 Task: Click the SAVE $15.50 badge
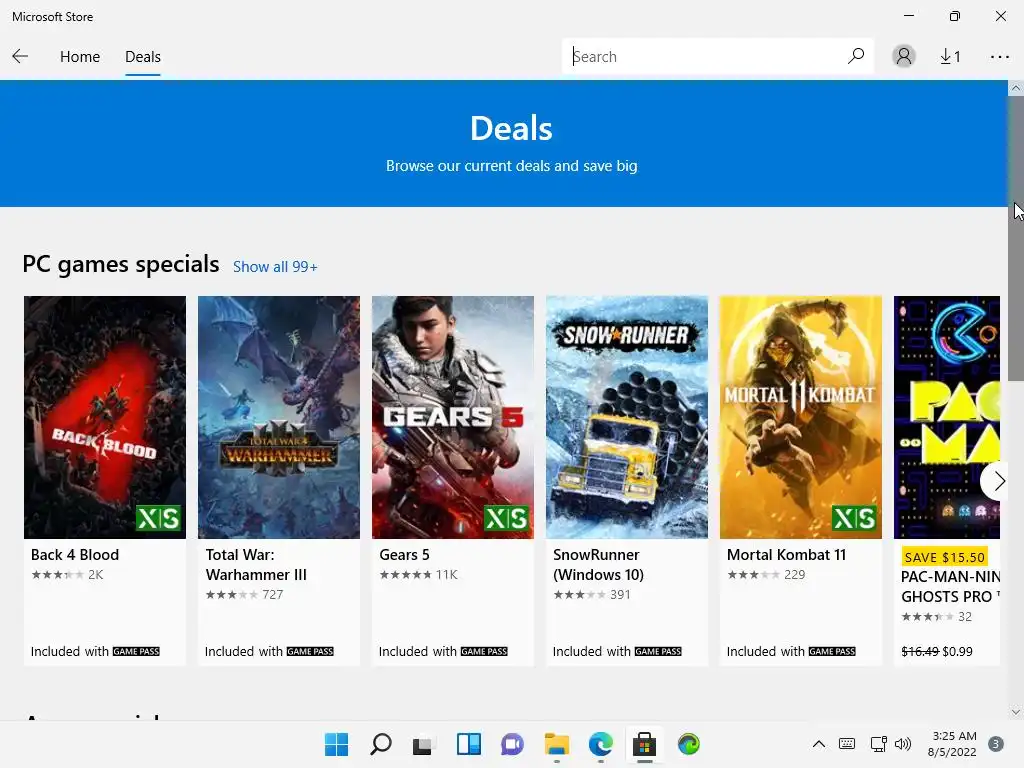pos(944,557)
